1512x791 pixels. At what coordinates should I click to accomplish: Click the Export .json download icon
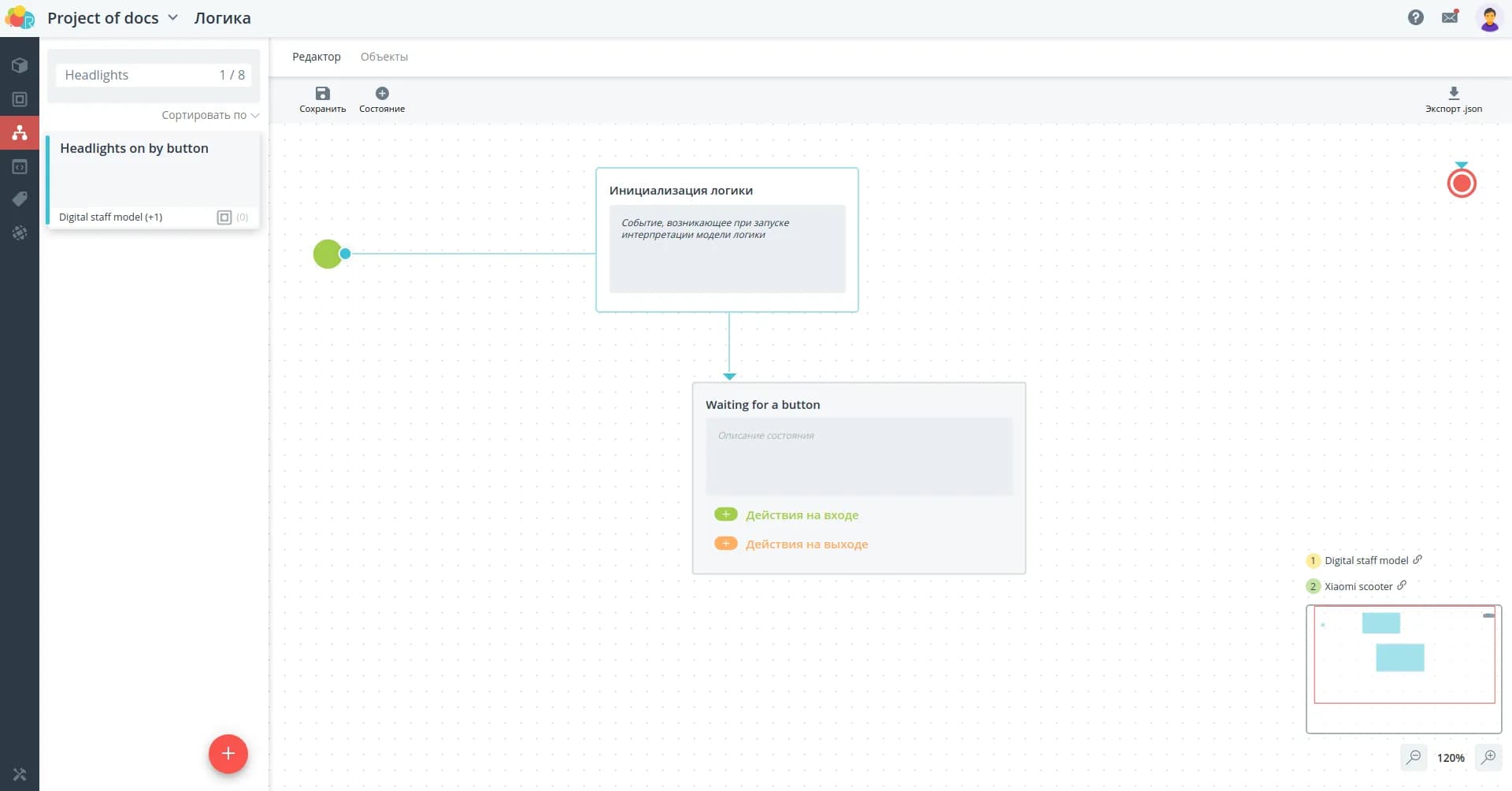click(1454, 93)
